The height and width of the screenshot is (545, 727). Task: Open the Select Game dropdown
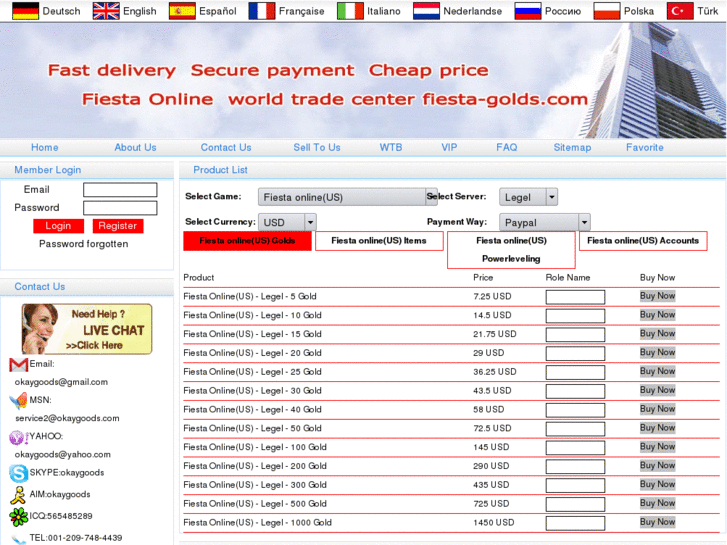(x=347, y=197)
